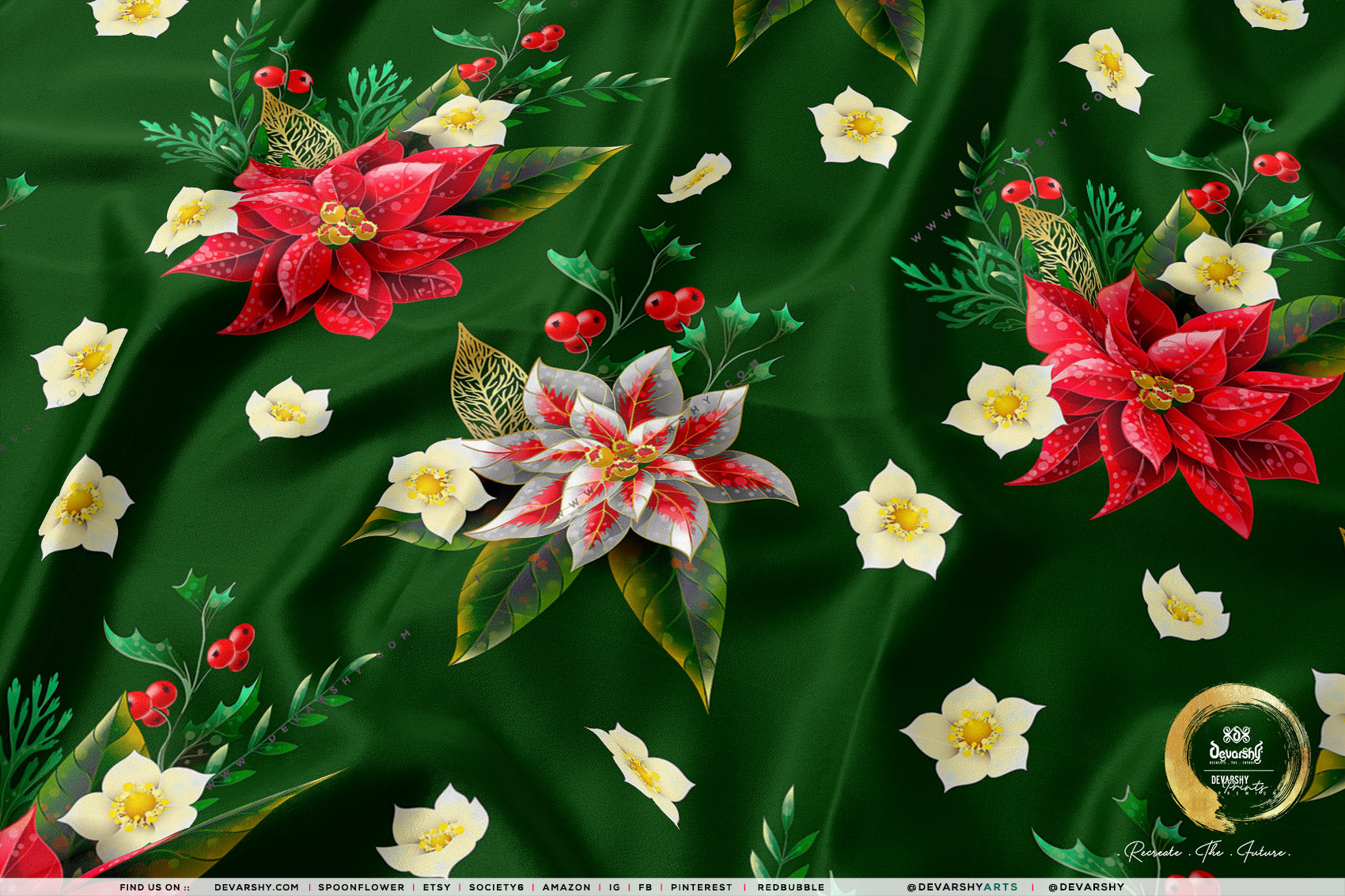Click the 'FIND US ON' label
Viewport: 1345px width, 896px height.
[154, 887]
